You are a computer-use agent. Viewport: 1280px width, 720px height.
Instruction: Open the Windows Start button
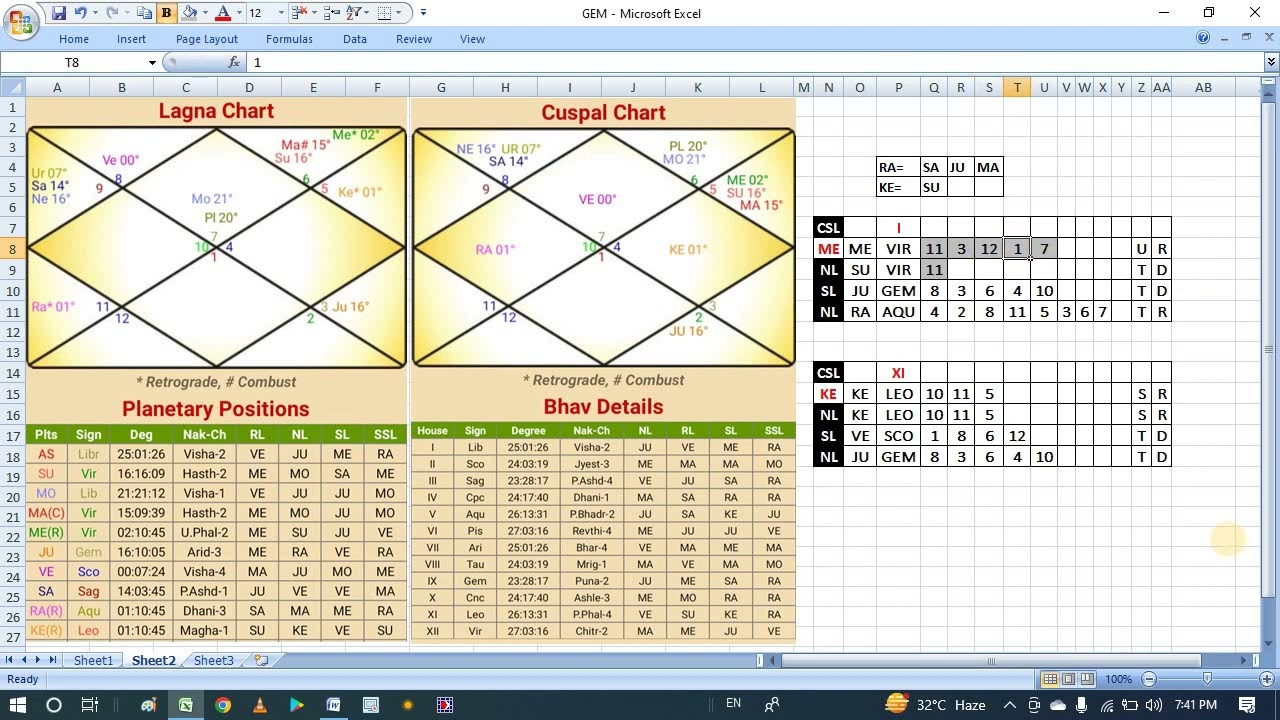(x=17, y=705)
